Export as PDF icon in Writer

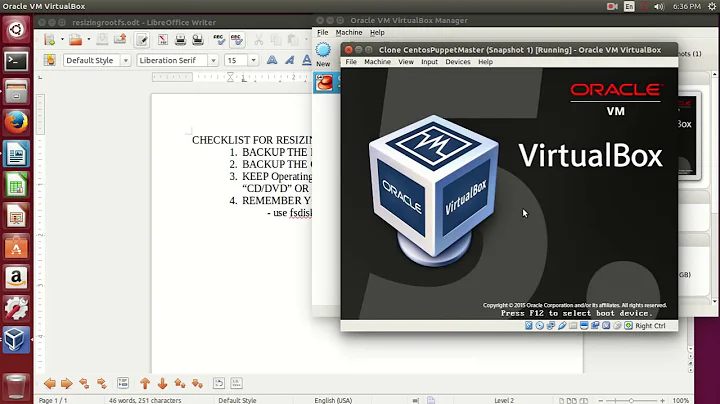pyautogui.click(x=163, y=40)
